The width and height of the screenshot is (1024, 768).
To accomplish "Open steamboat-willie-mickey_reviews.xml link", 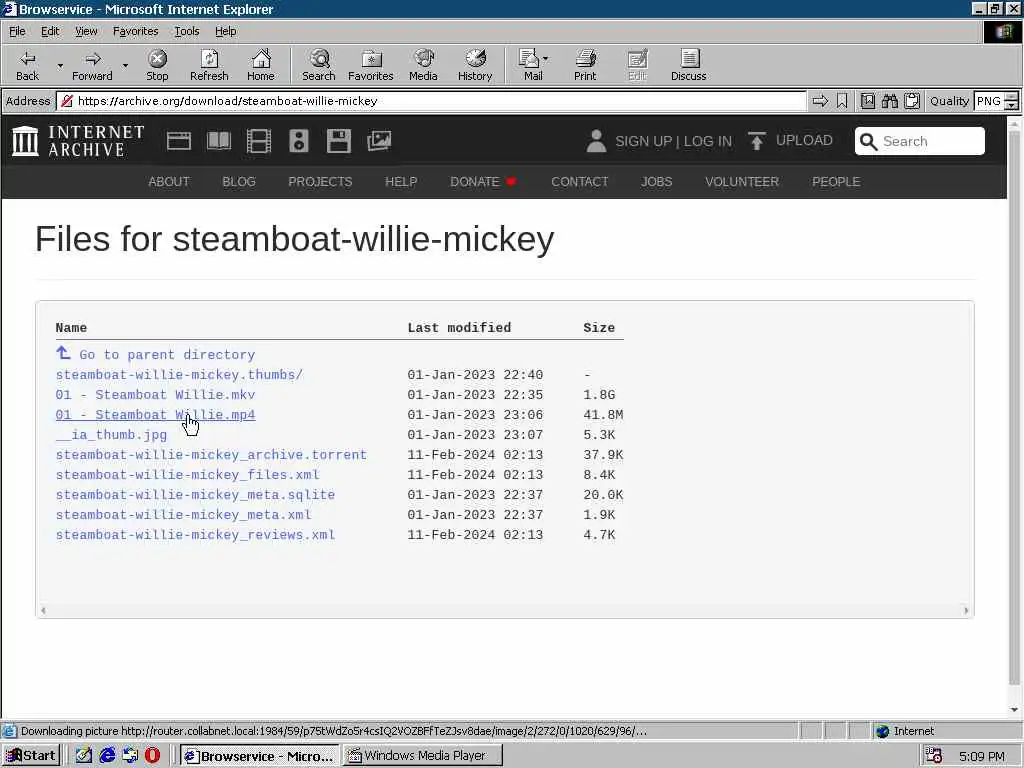I will [195, 535].
